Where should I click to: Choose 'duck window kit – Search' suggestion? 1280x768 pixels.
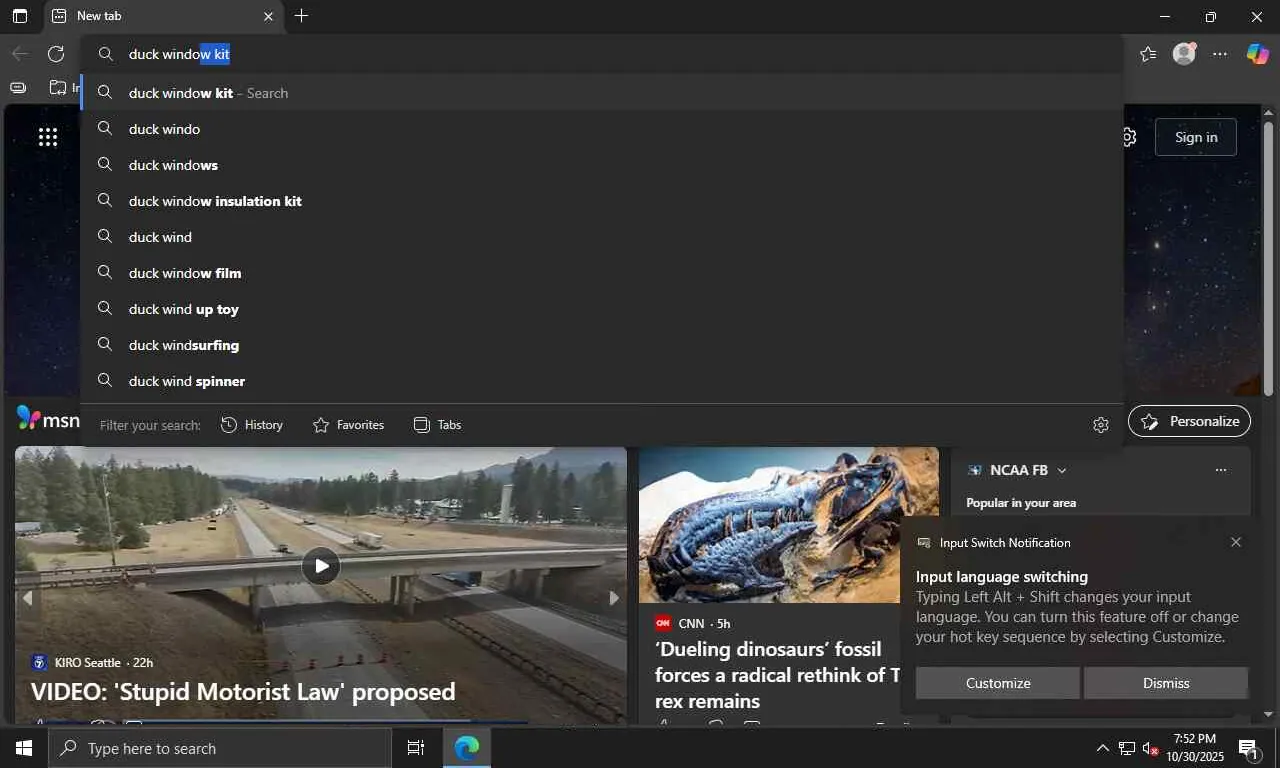[x=603, y=93]
